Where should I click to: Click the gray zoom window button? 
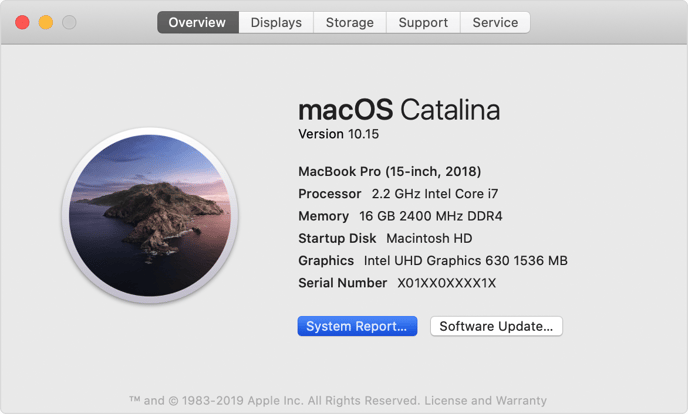pyautogui.click(x=69, y=22)
